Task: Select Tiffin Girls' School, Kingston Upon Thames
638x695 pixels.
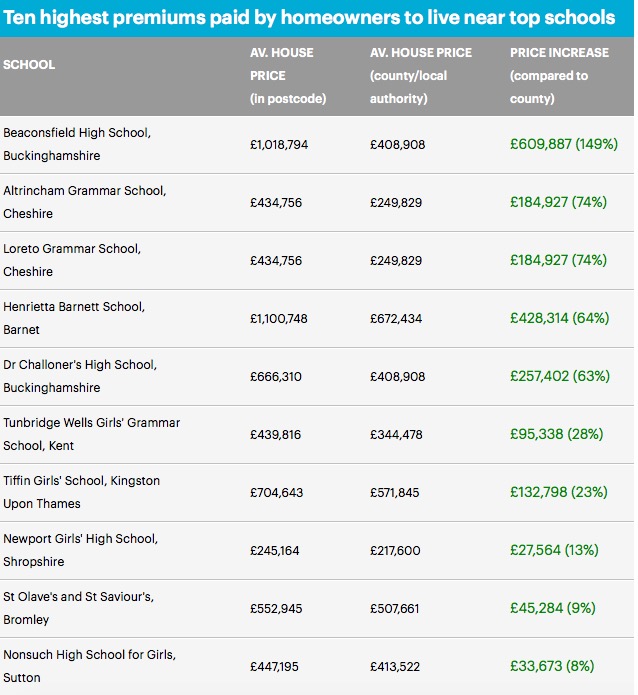Action: point(81,492)
